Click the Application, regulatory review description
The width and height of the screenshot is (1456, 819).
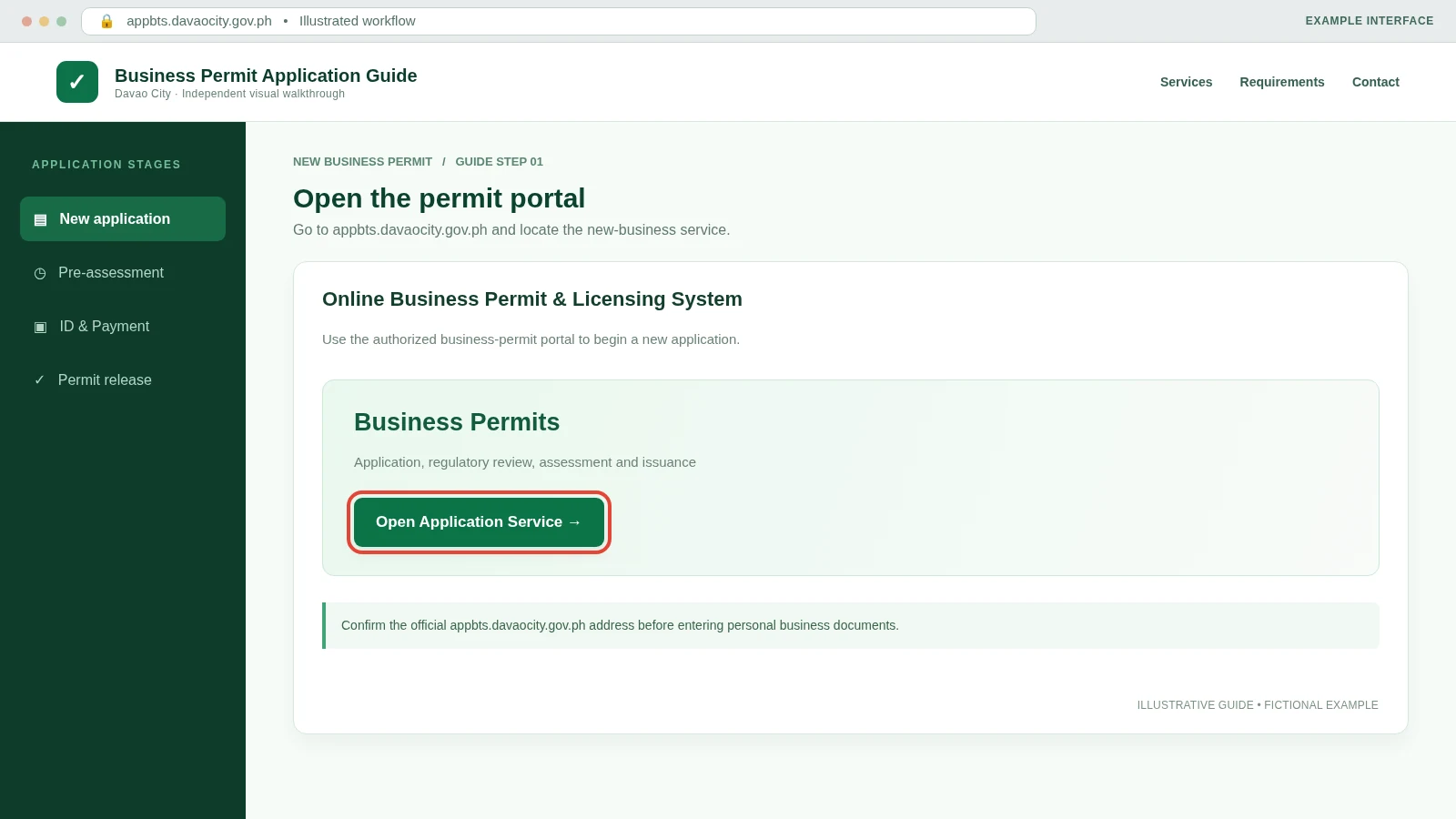pyautogui.click(x=525, y=462)
